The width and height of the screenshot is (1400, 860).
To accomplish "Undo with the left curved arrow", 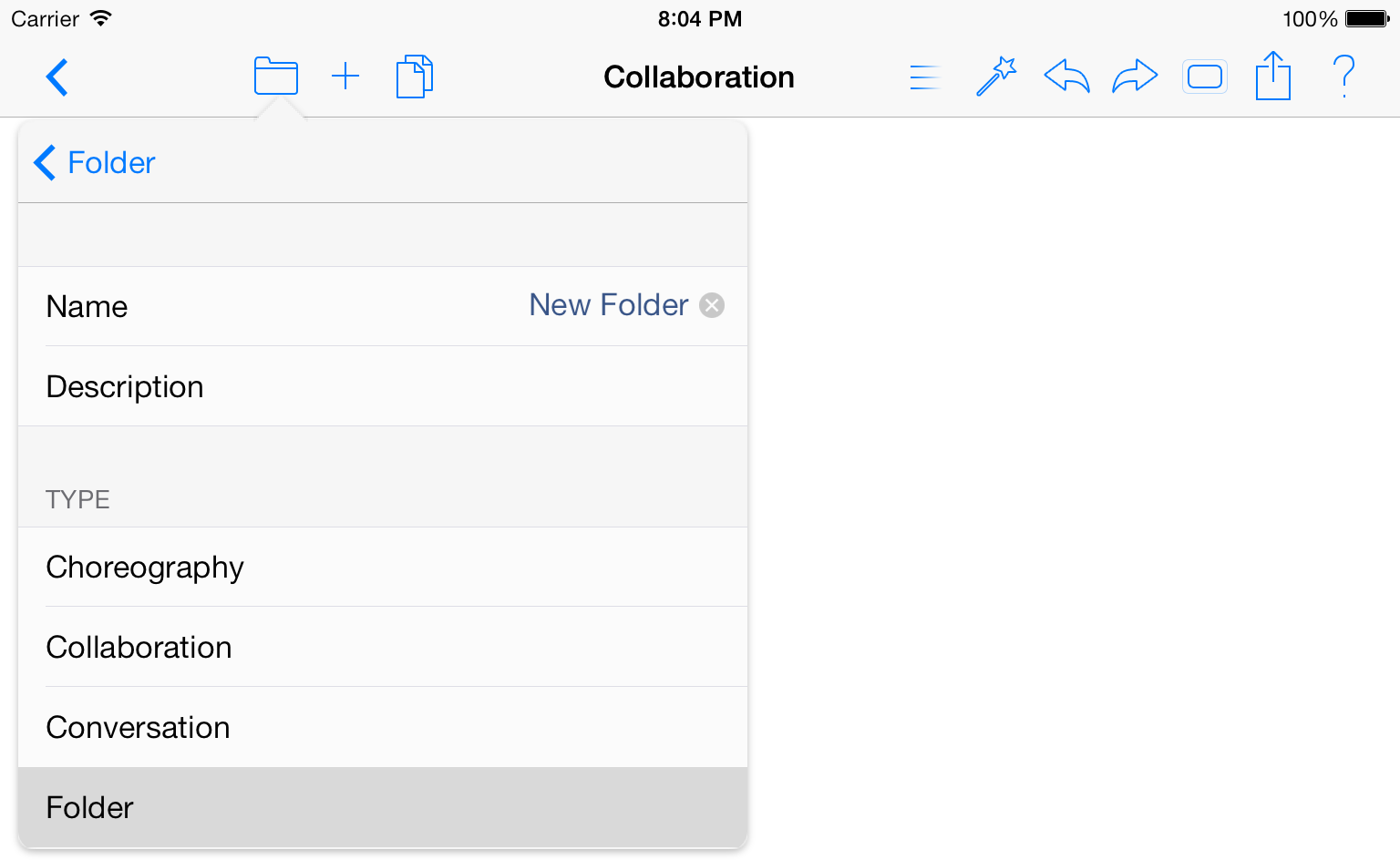I will coord(1066,77).
